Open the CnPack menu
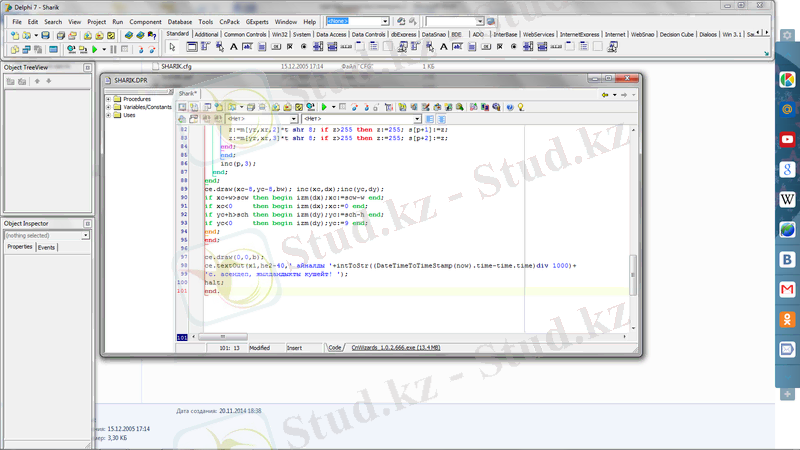 point(229,21)
